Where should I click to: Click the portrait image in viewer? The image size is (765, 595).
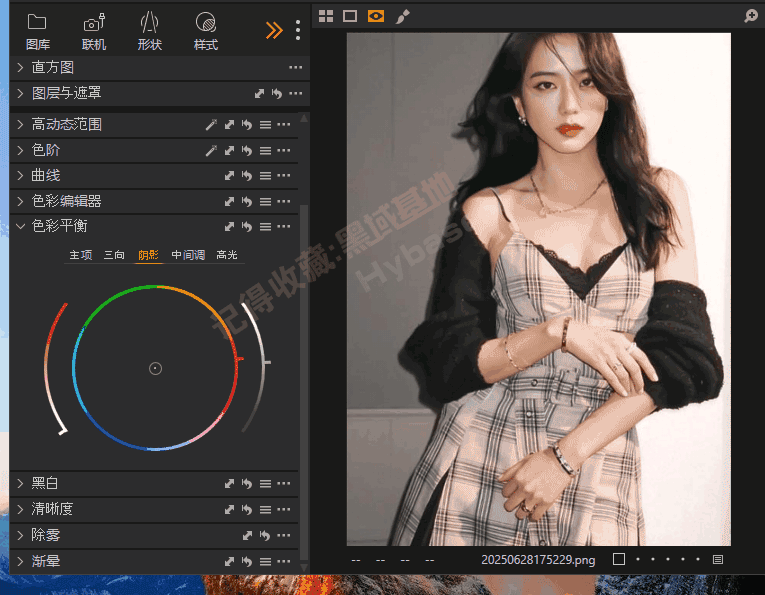(539, 289)
